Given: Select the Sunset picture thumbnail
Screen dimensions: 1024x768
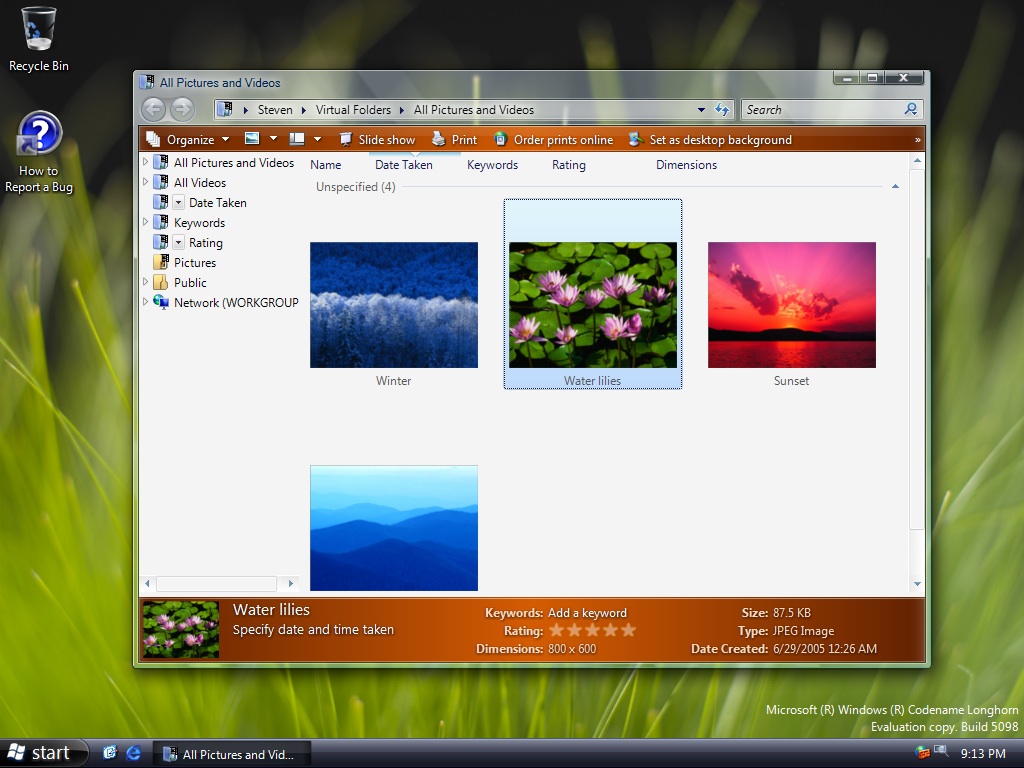Looking at the screenshot, I should 791,305.
